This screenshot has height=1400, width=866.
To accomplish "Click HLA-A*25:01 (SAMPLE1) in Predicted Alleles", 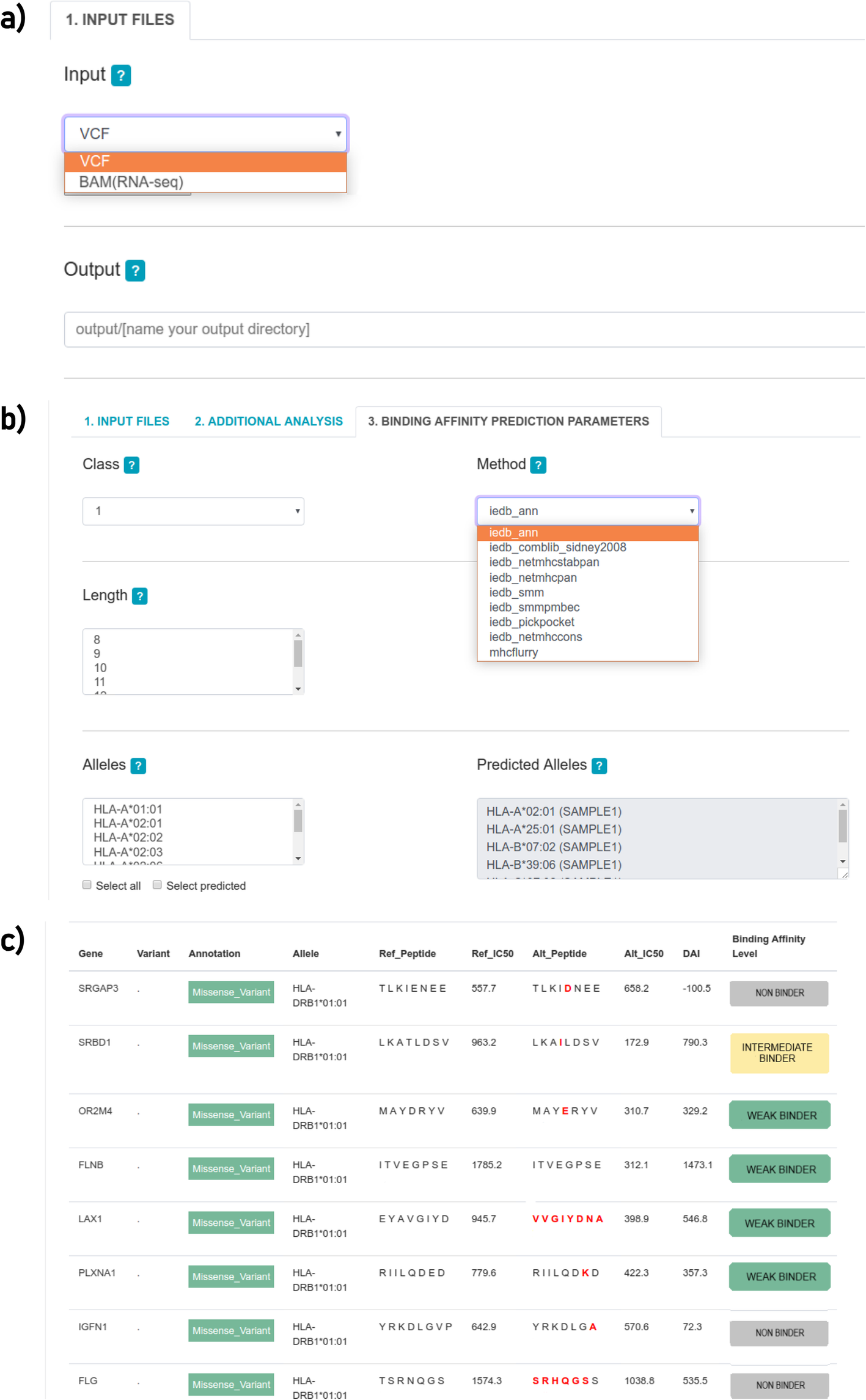I will 554,829.
